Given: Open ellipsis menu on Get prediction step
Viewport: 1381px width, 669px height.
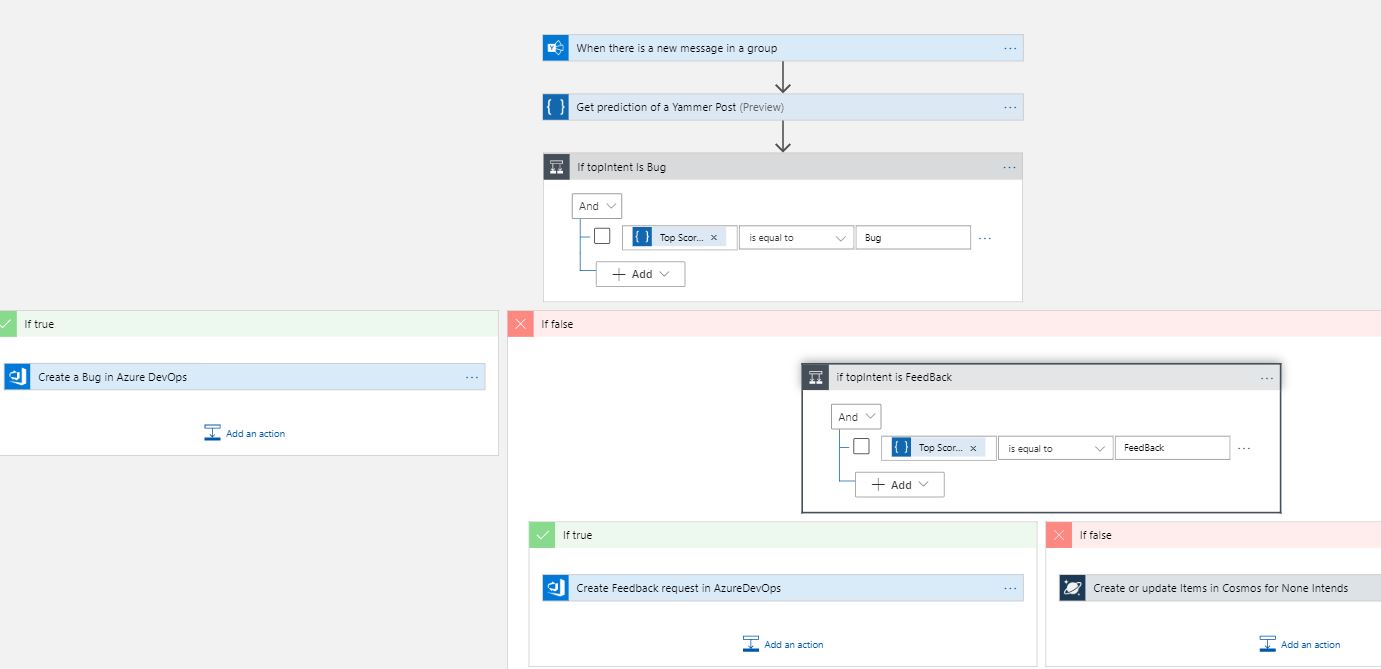Looking at the screenshot, I should tap(1010, 107).
